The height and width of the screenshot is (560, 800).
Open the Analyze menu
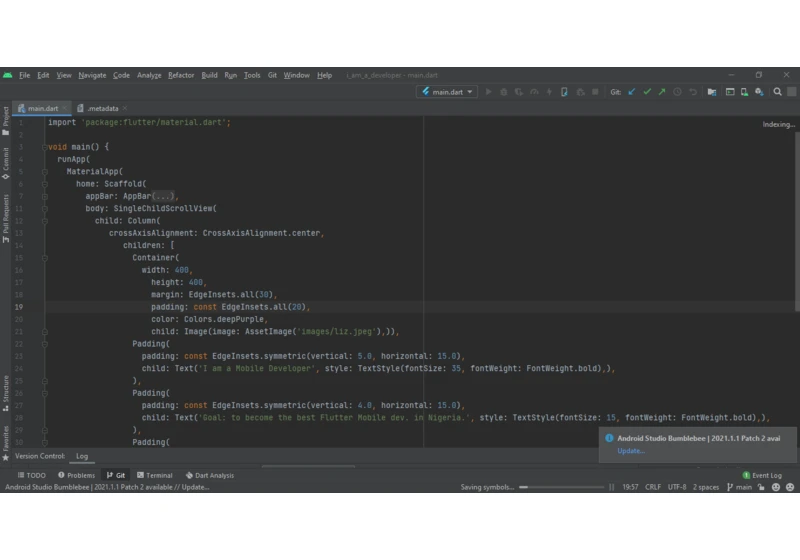pyautogui.click(x=149, y=75)
